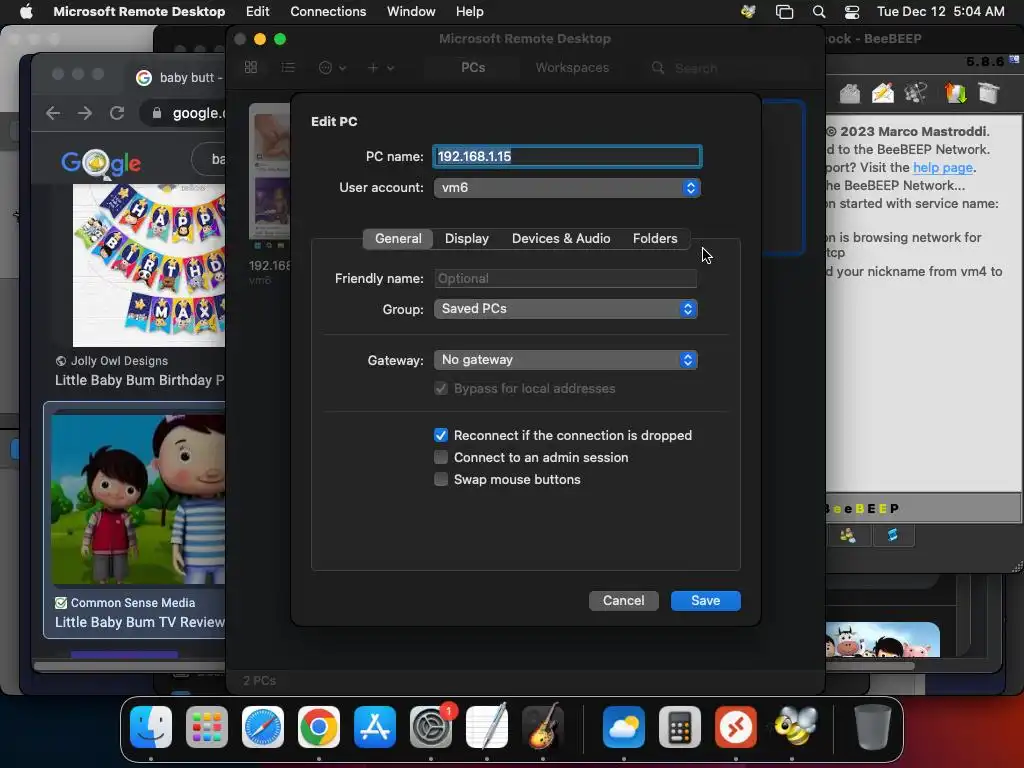Open System Settings from the Dock
The width and height of the screenshot is (1024, 768).
(x=431, y=727)
